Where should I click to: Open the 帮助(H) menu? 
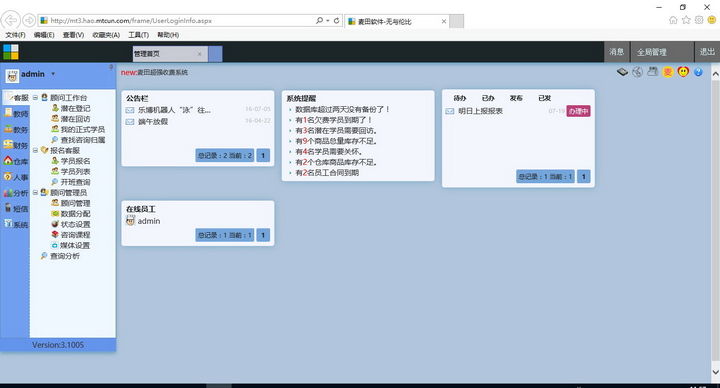click(168, 35)
